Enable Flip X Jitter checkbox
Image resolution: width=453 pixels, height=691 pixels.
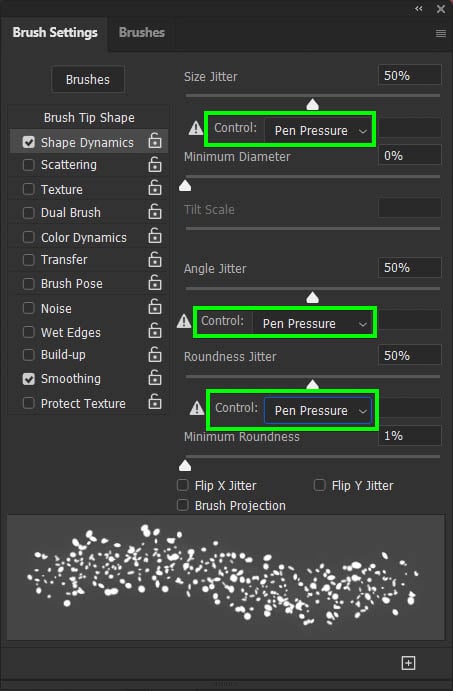(182, 485)
